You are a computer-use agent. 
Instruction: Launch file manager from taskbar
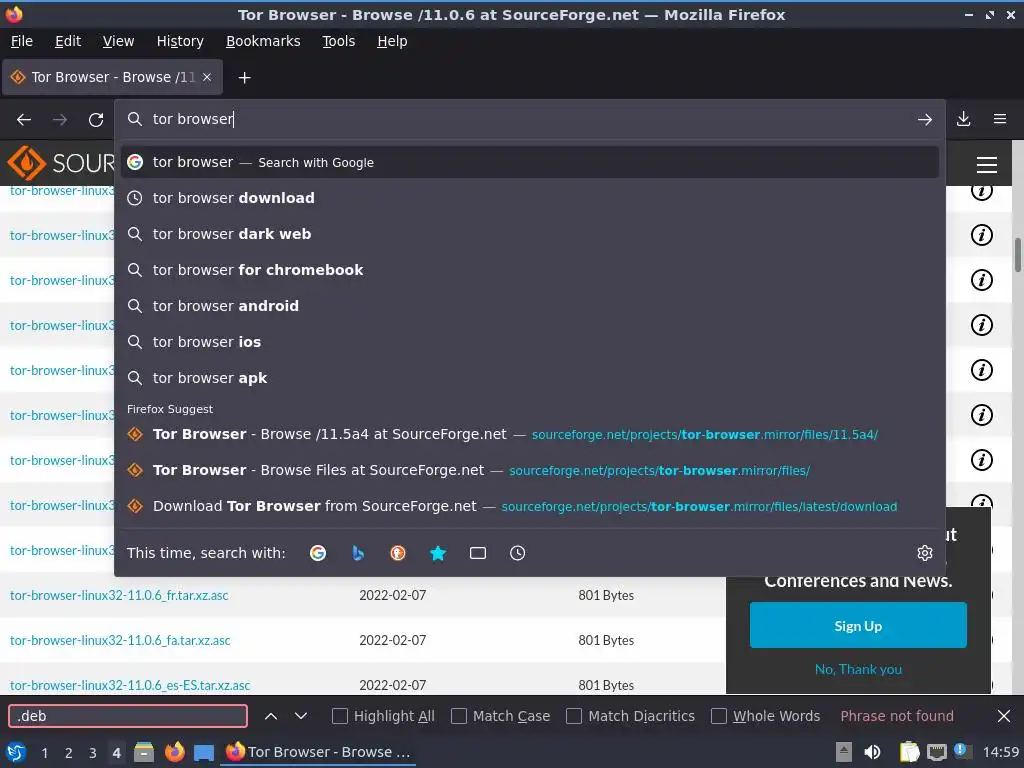pyautogui.click(x=144, y=752)
